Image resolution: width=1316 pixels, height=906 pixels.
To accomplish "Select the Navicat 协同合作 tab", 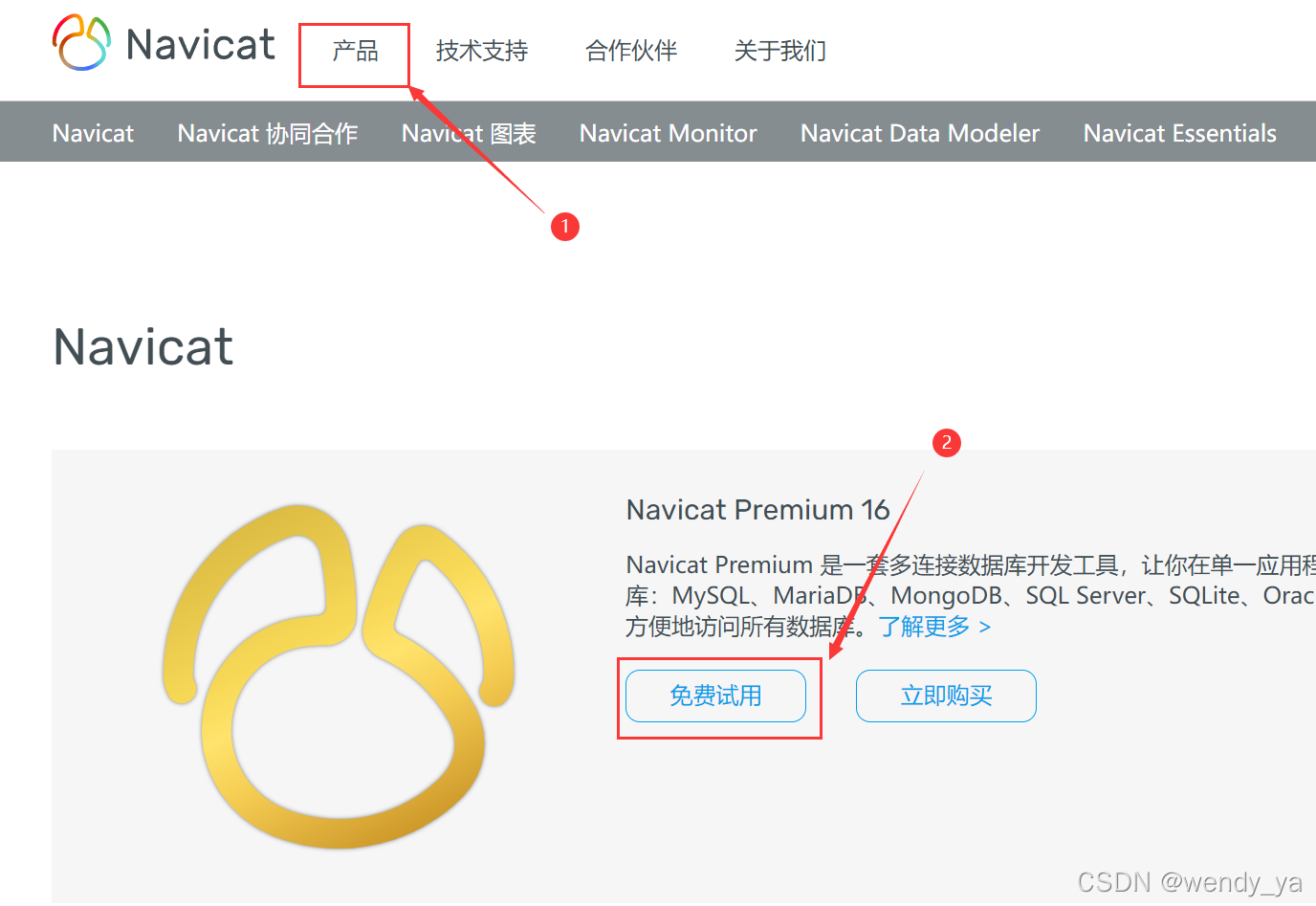I will (x=268, y=133).
